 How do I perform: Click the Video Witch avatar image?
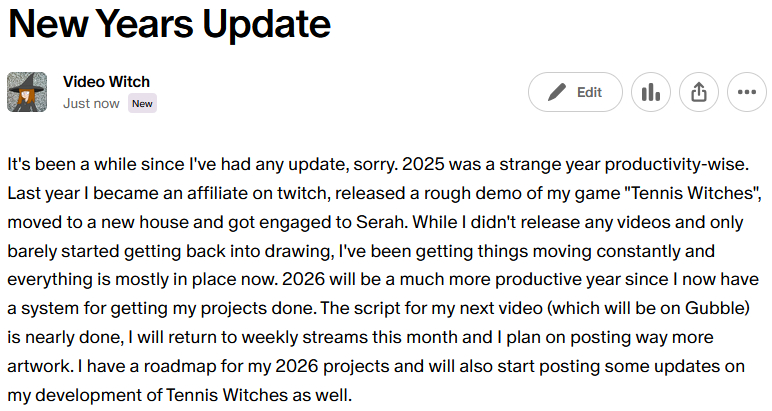click(x=27, y=92)
